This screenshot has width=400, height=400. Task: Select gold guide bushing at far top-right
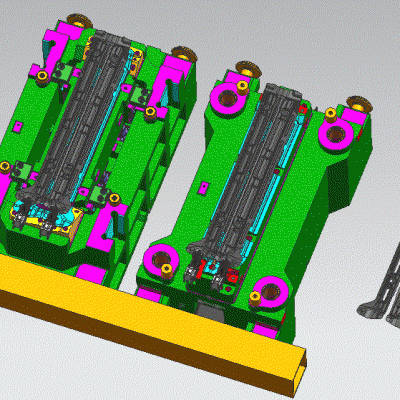[359, 104]
